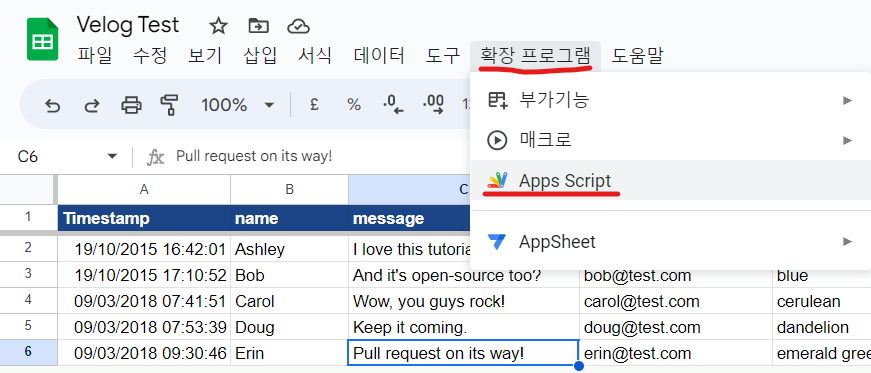Choose Apps Script from the menu
871x373 pixels.
point(670,180)
